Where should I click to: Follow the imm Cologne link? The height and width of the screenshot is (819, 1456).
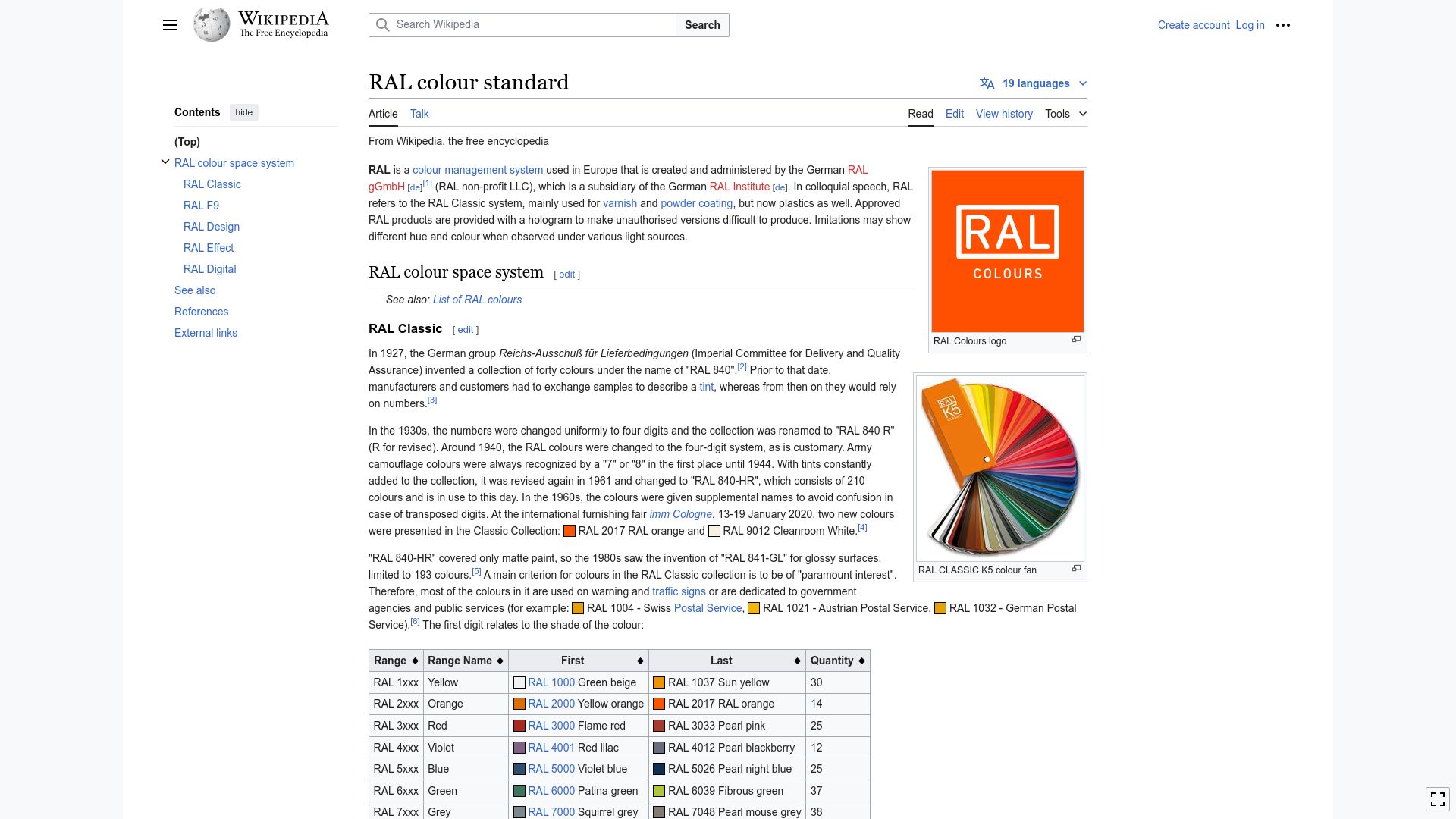(680, 514)
